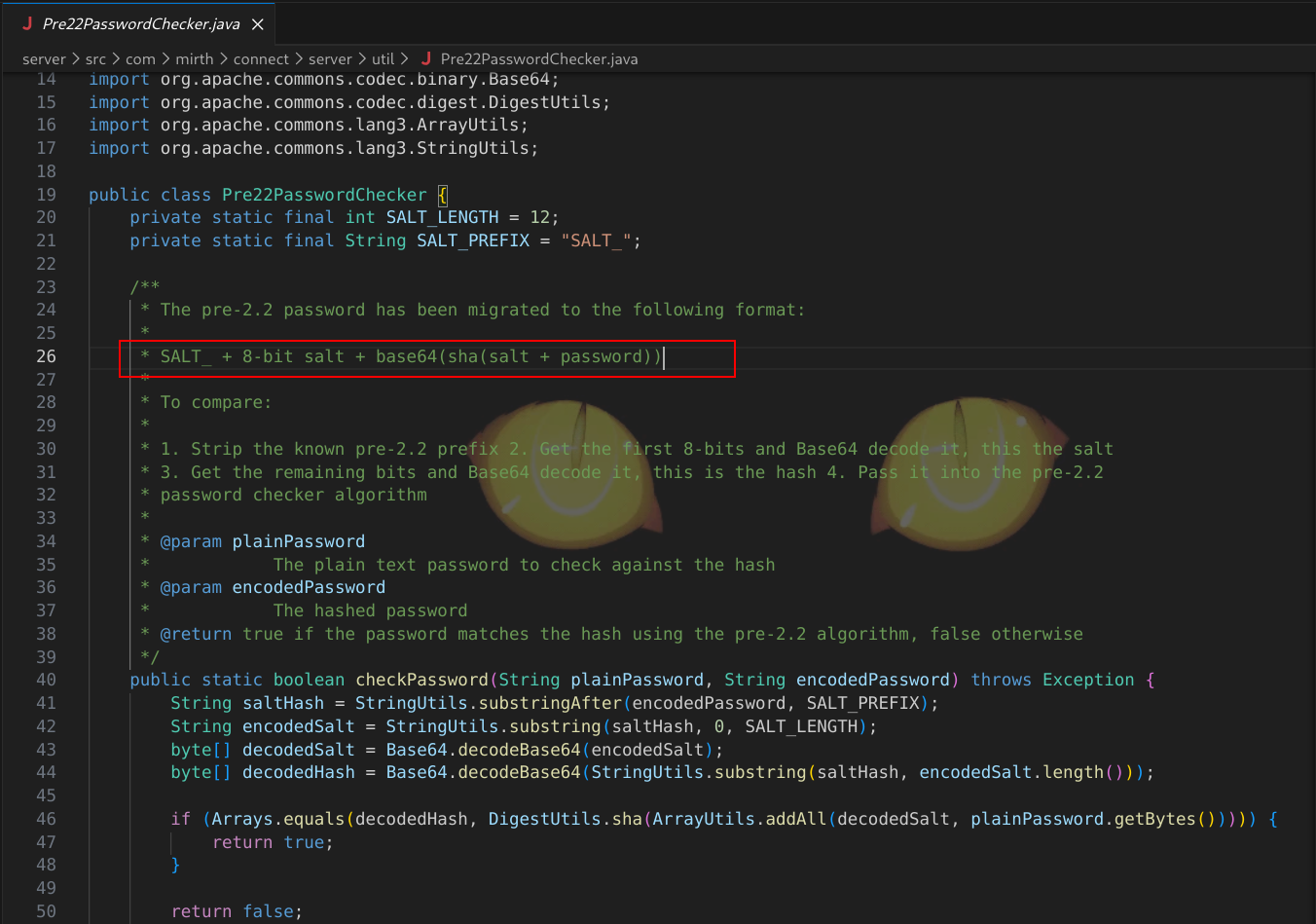This screenshot has height=924, width=1316.
Task: Open the com breadcrumb segment
Action: [140, 59]
